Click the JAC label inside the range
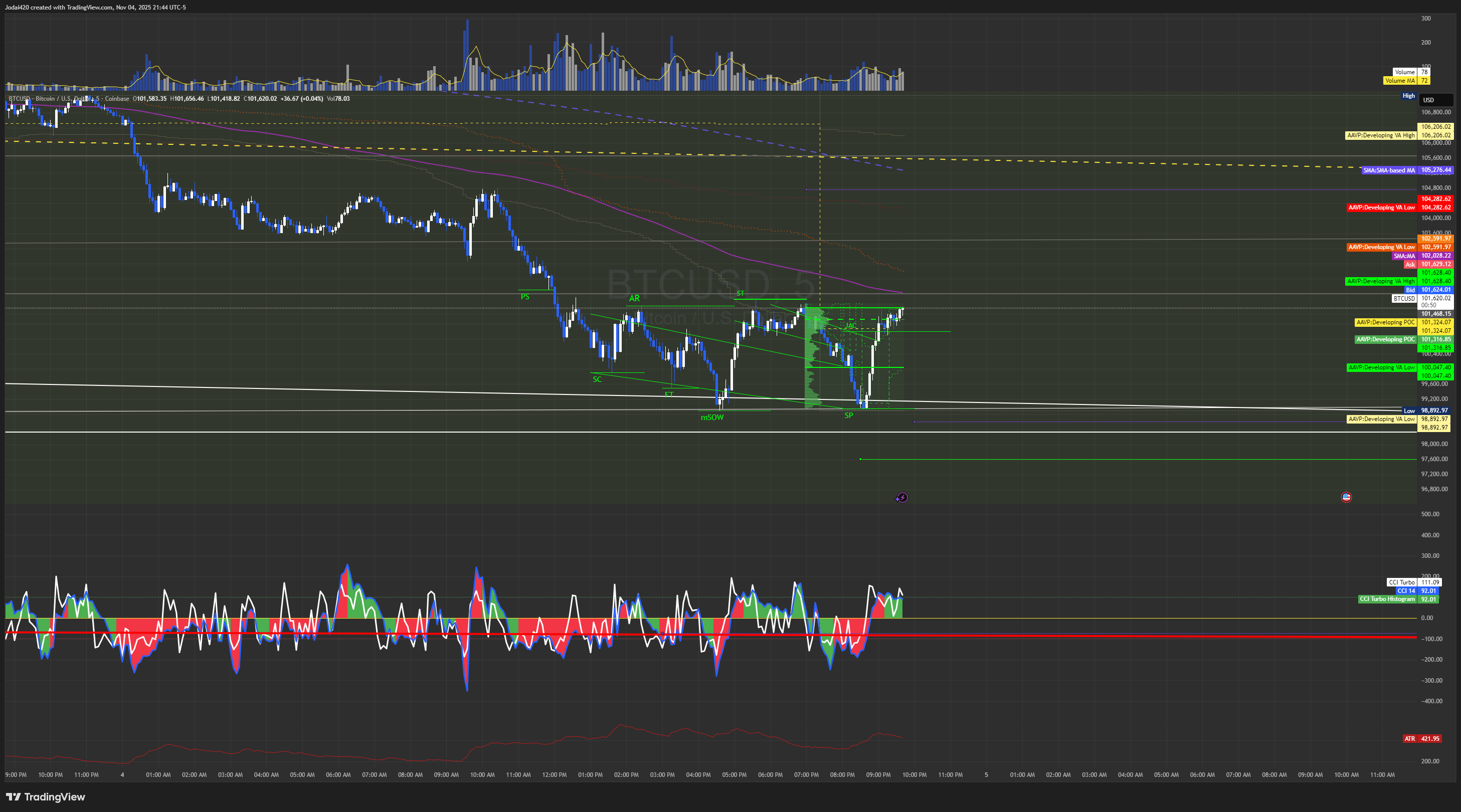Viewport: 1461px width, 812px height. (x=850, y=325)
